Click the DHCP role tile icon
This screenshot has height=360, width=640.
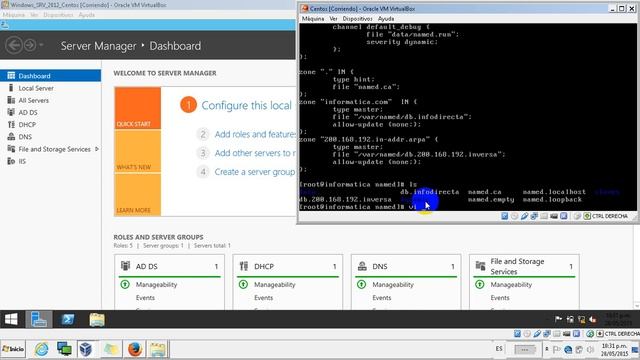244,266
